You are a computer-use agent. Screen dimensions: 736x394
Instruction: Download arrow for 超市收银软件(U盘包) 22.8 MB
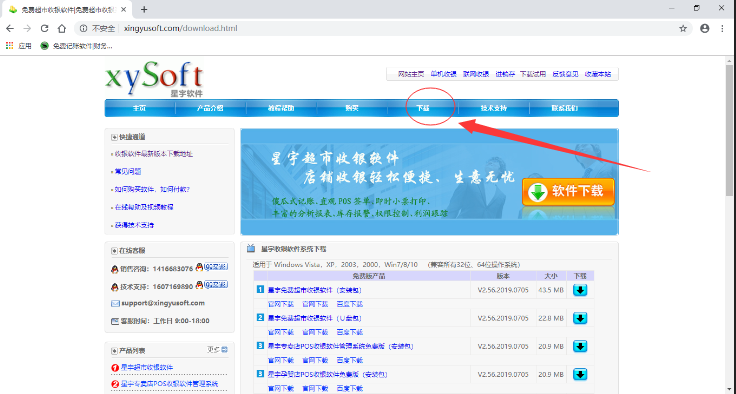[x=580, y=318]
